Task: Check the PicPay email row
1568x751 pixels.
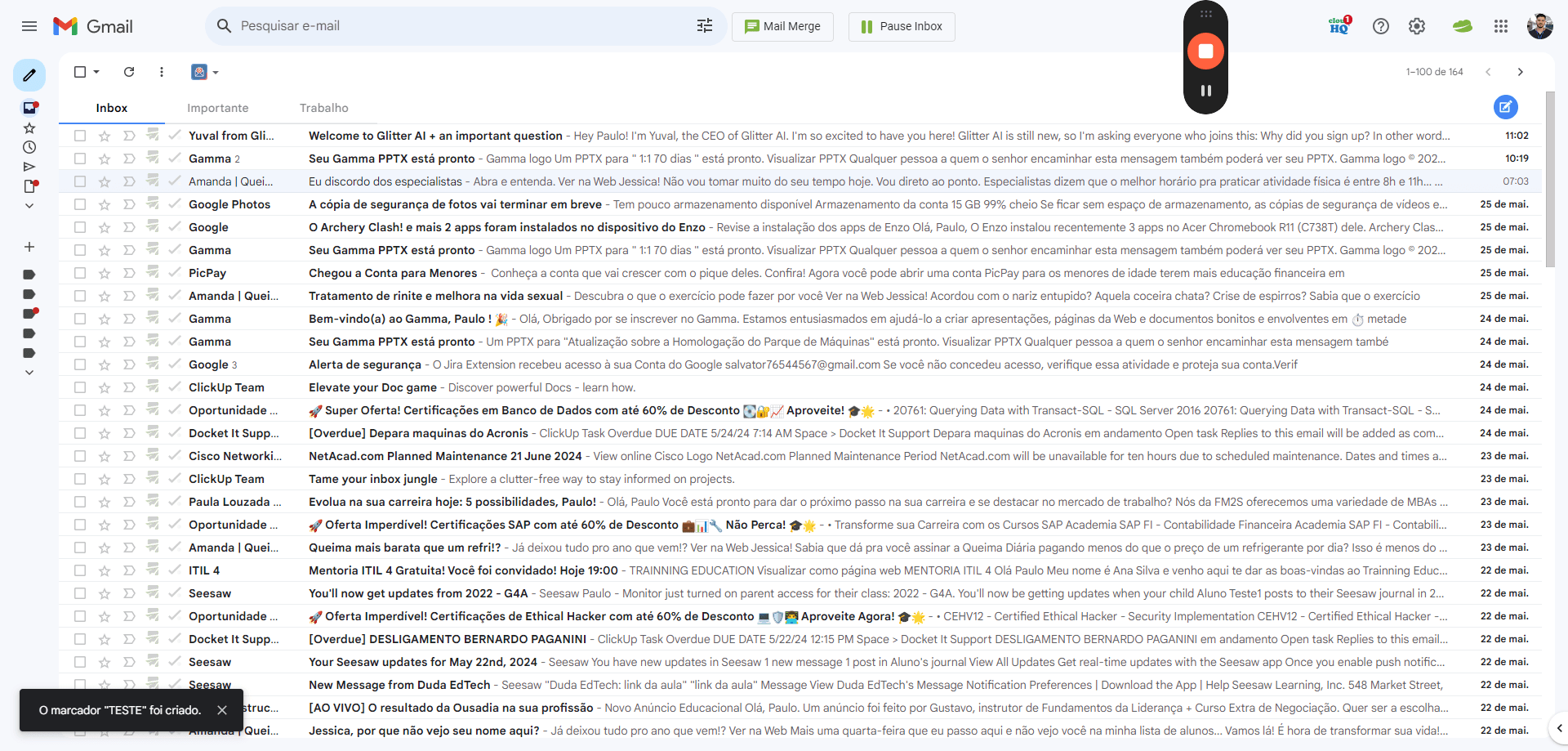Action: click(x=80, y=273)
